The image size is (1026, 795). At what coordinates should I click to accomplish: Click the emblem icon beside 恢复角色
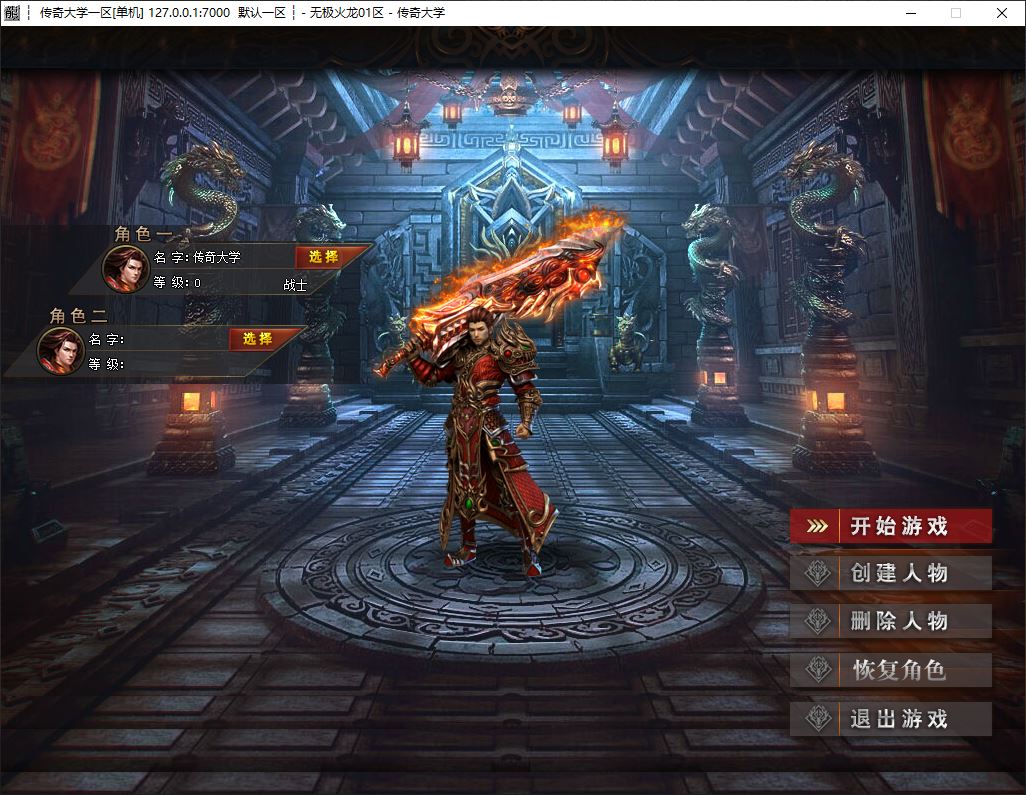coord(817,670)
